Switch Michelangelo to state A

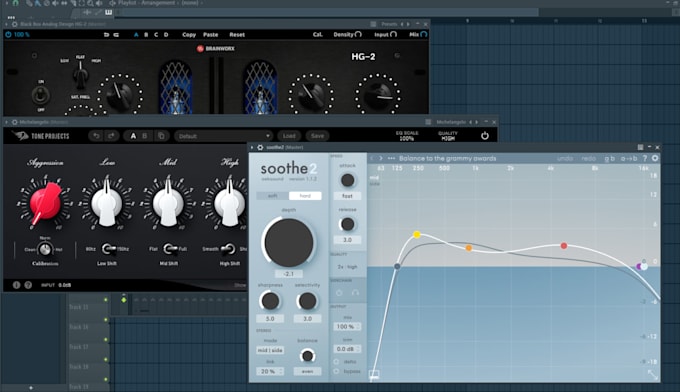coord(133,136)
